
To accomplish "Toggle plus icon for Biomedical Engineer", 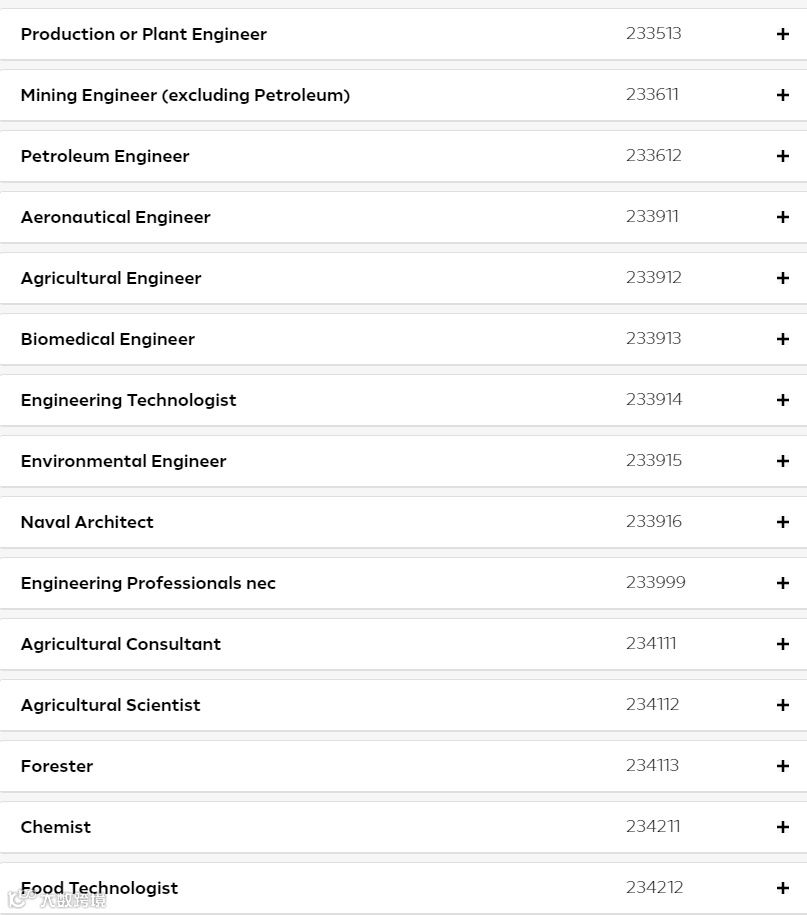I will pos(782,339).
